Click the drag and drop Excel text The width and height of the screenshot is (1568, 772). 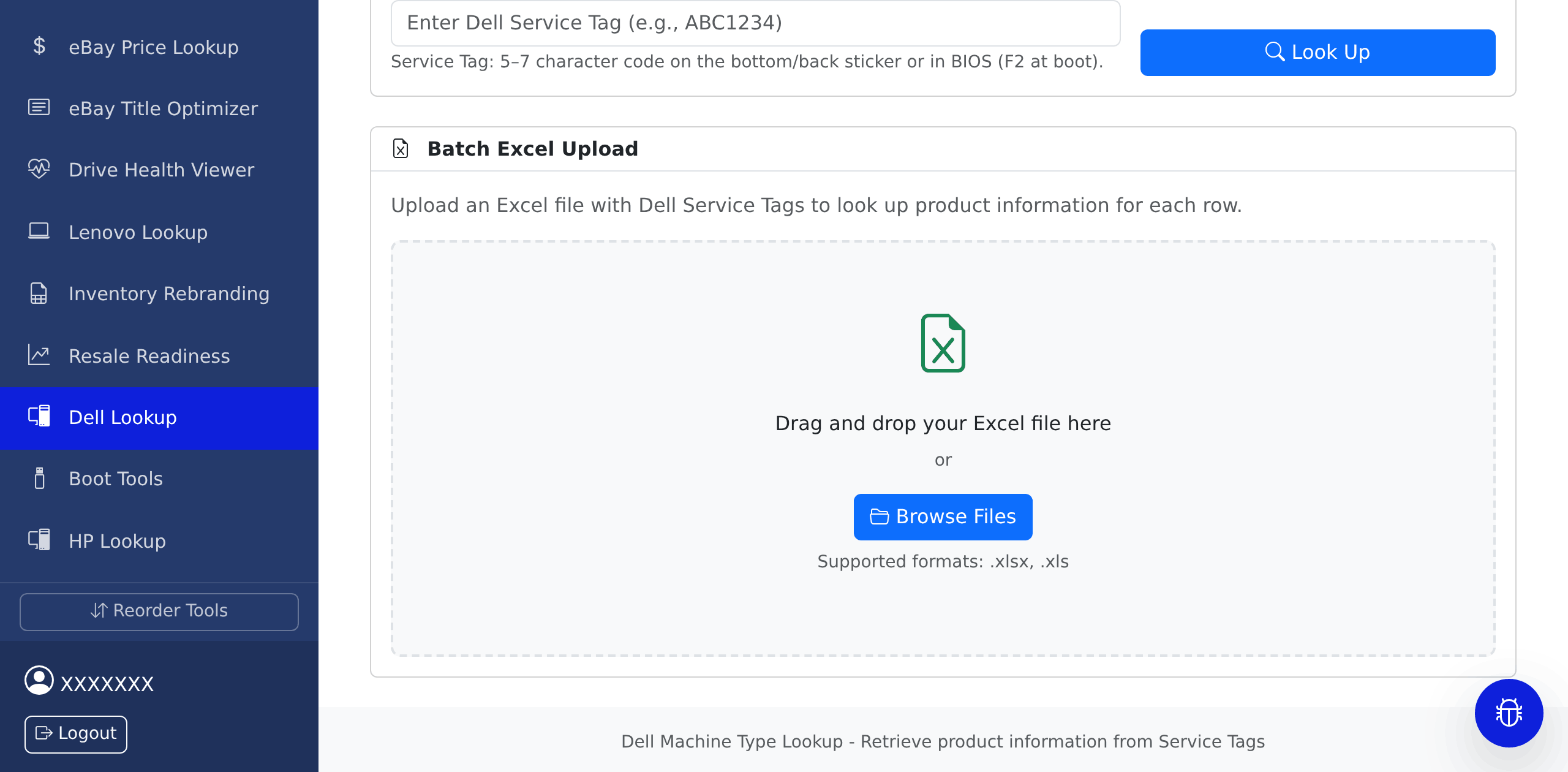tap(943, 423)
